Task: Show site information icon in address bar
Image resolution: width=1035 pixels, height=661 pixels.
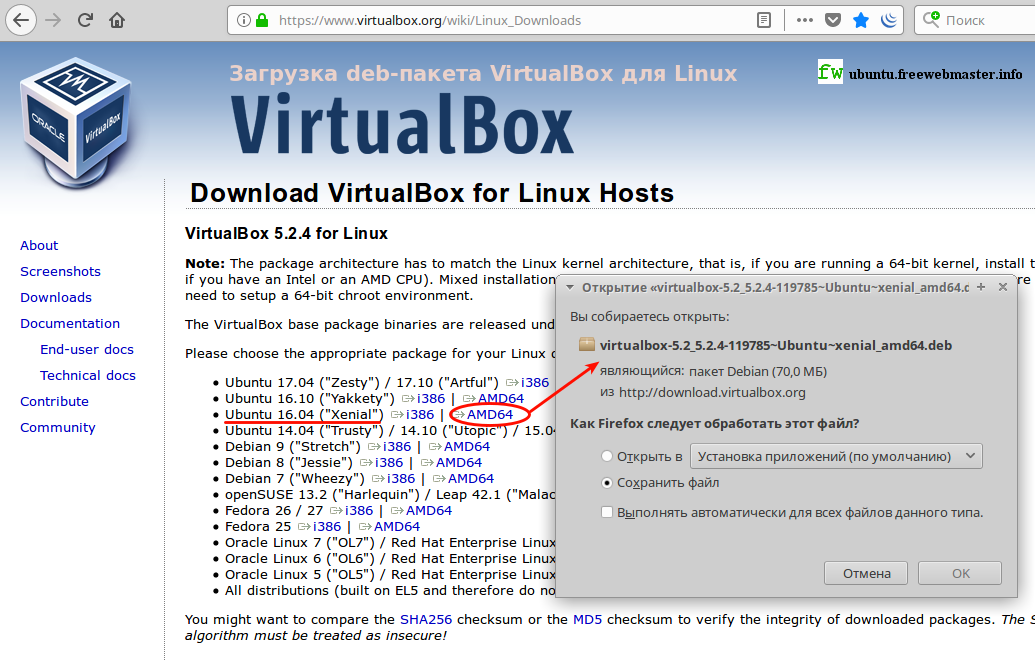Action: (x=244, y=20)
